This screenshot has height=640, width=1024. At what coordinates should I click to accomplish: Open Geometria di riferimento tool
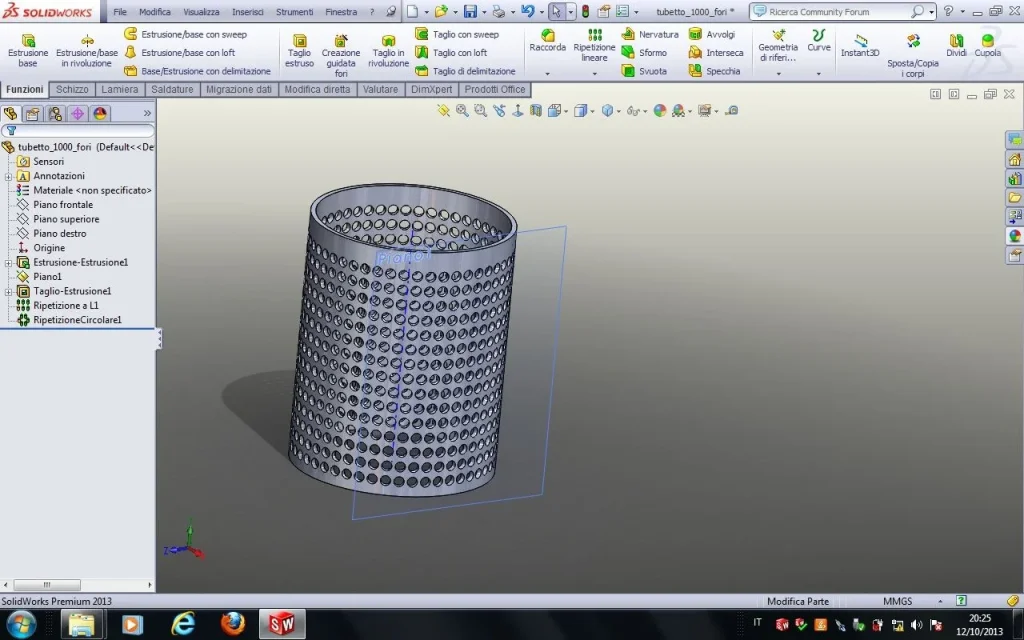pyautogui.click(x=778, y=45)
